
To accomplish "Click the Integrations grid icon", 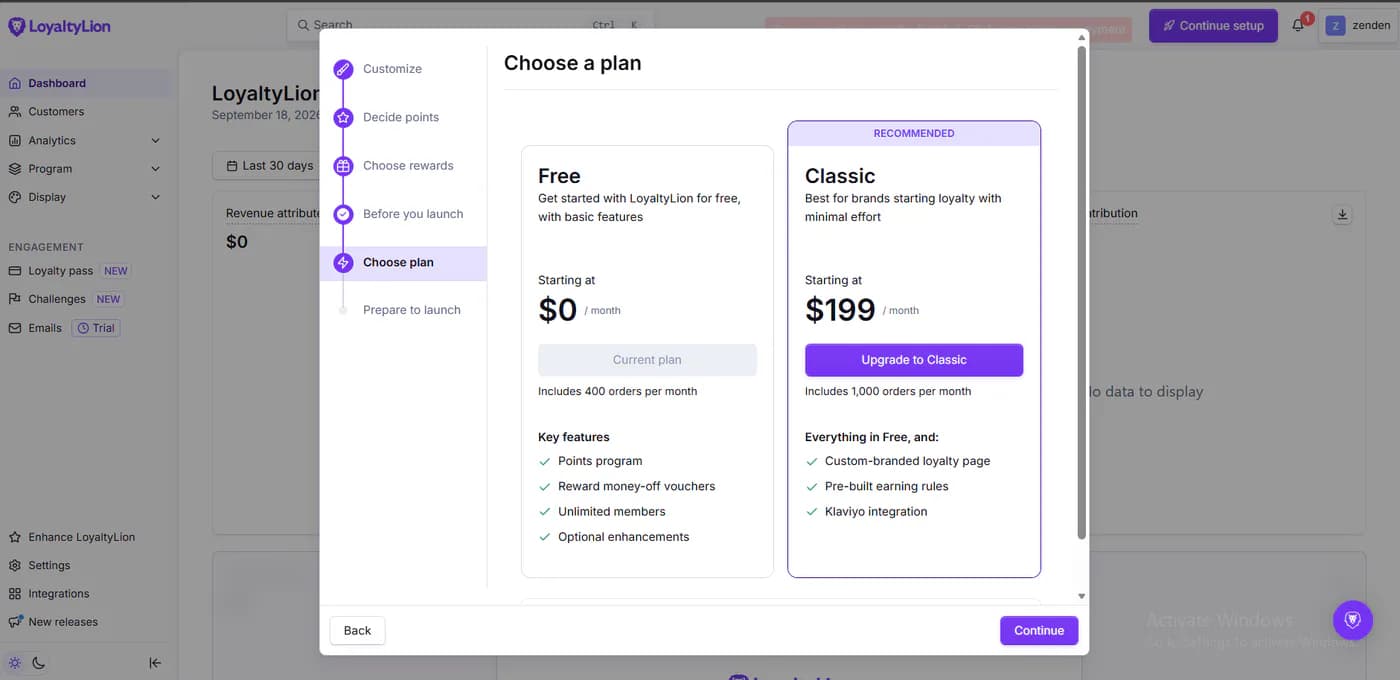I will [x=15, y=593].
